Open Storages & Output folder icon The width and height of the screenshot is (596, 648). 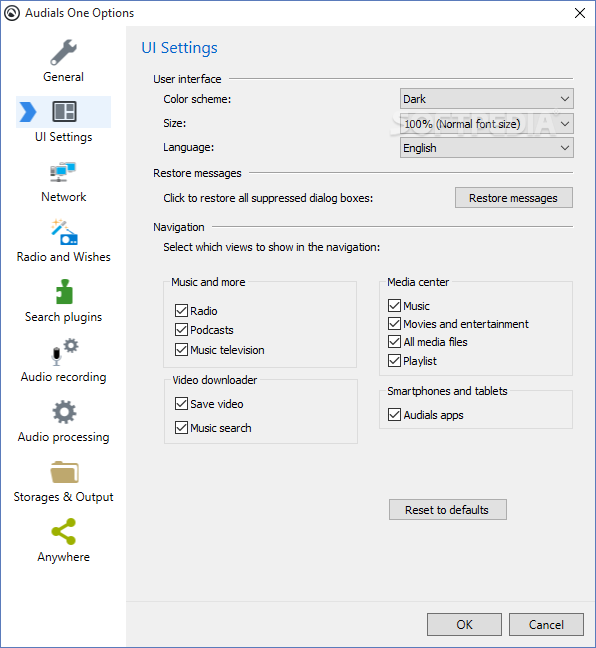pos(64,472)
